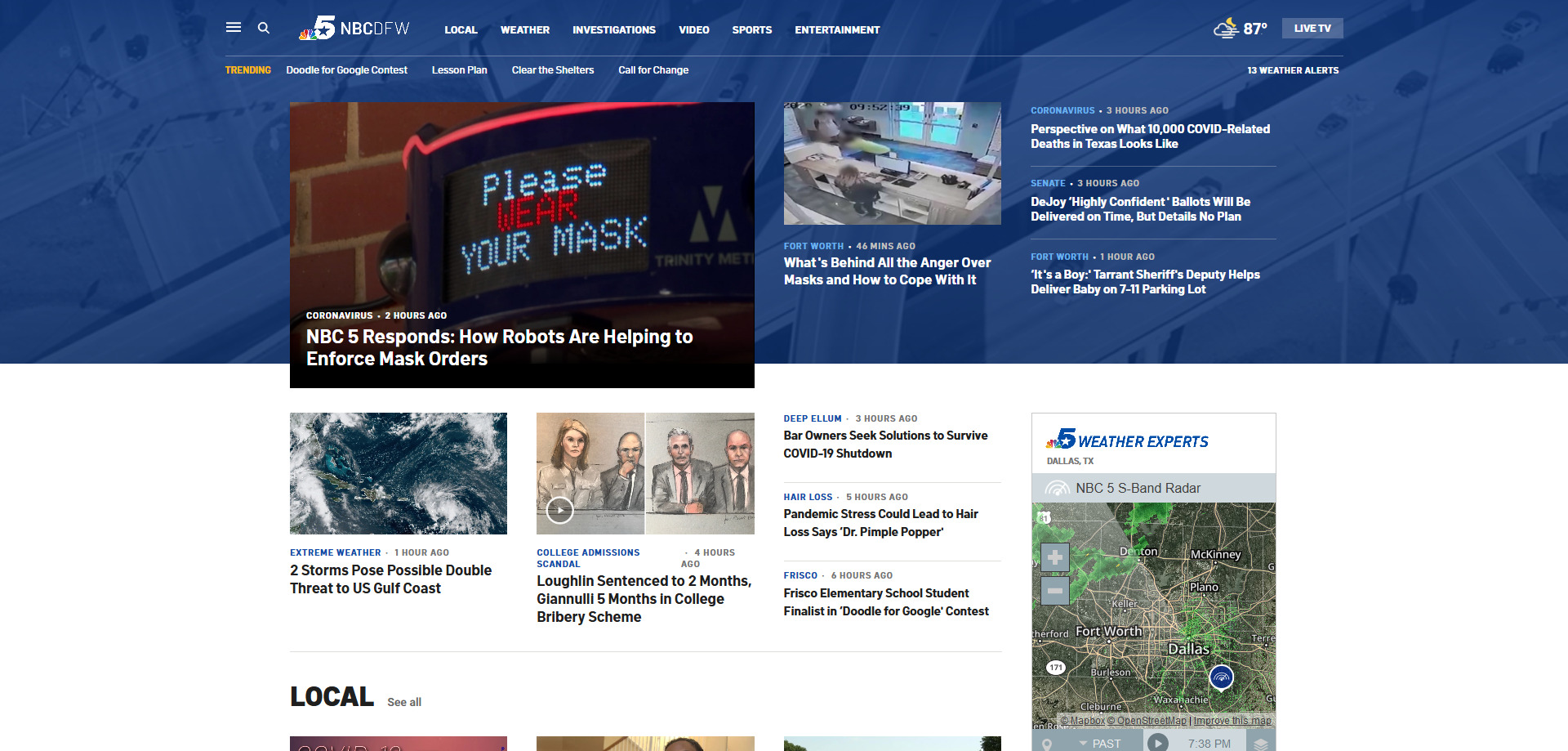Click the NBC 5 S-Band Radar header icon
The width and height of the screenshot is (1568, 751).
(x=1058, y=488)
